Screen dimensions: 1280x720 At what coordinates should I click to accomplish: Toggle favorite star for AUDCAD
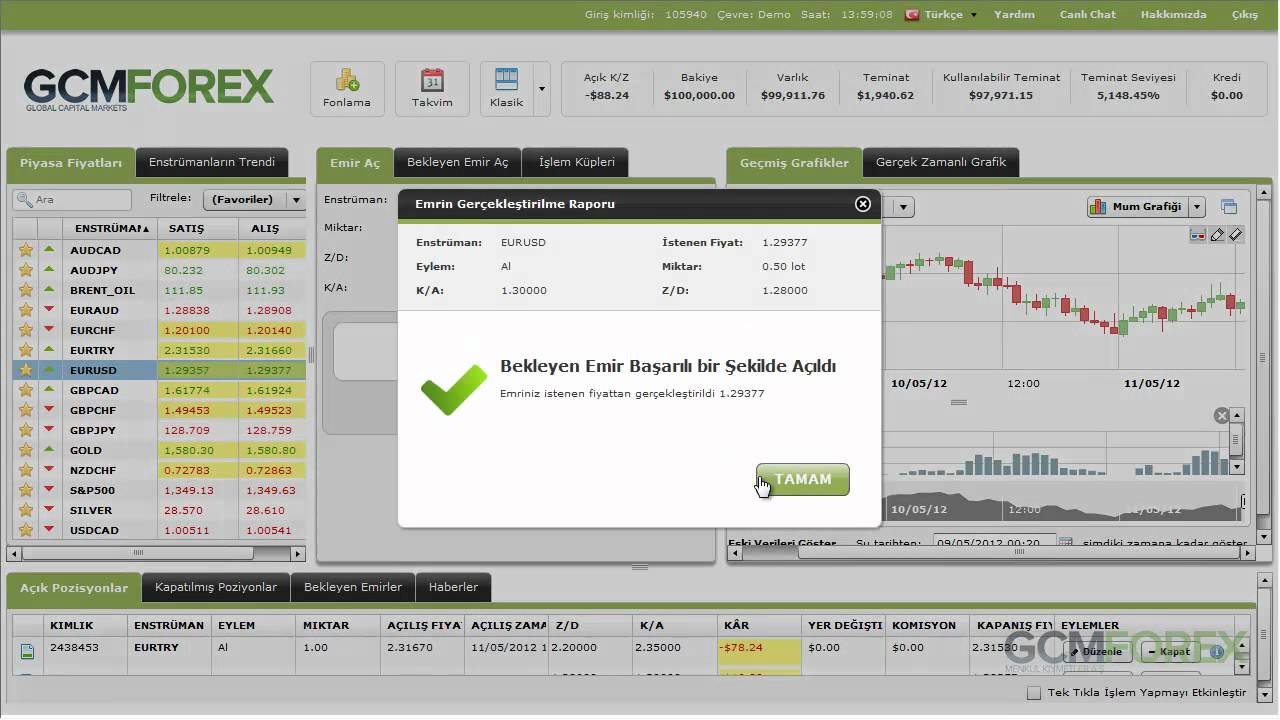[25, 250]
